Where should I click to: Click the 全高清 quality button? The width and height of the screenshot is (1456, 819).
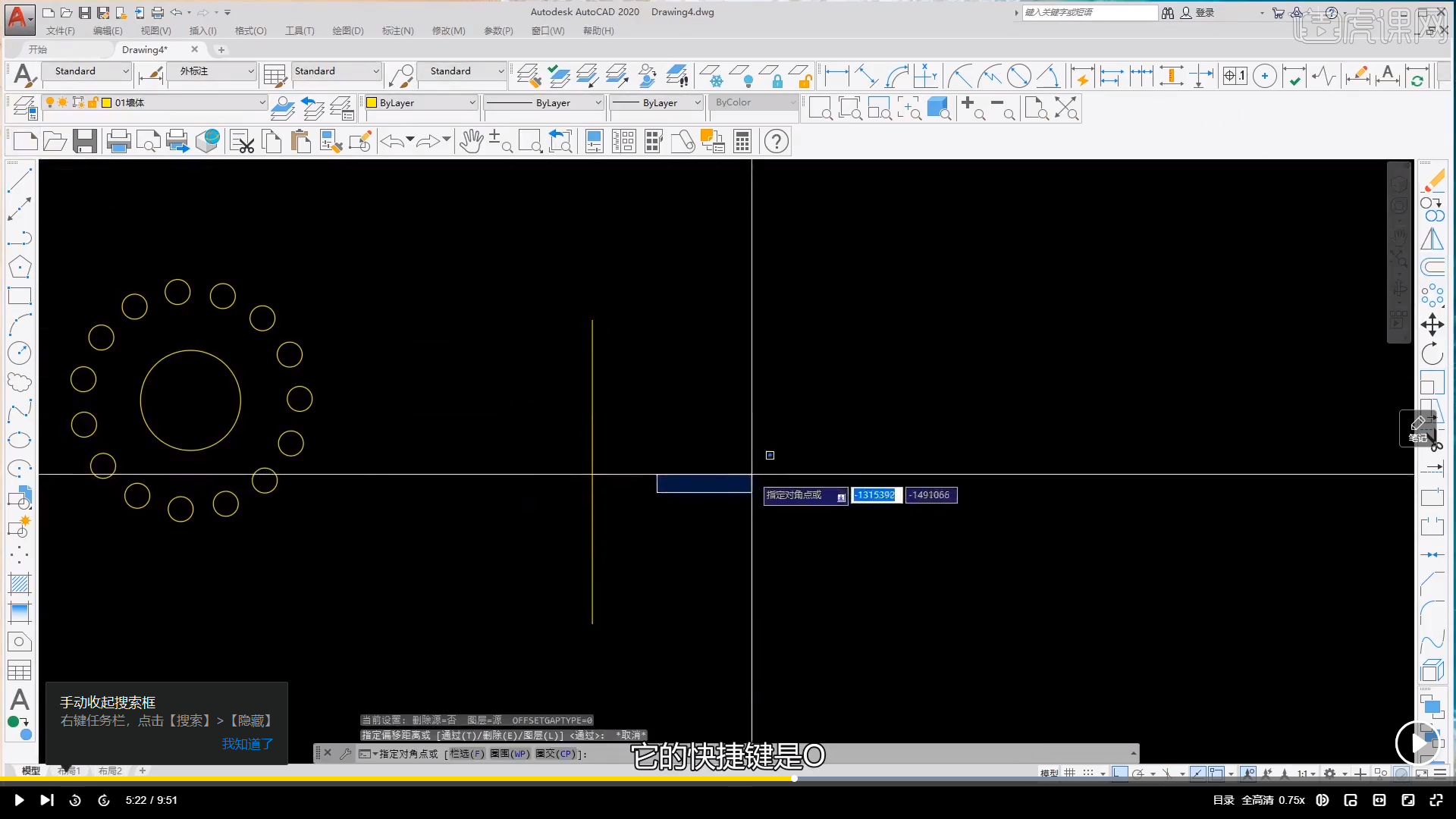point(1257,800)
